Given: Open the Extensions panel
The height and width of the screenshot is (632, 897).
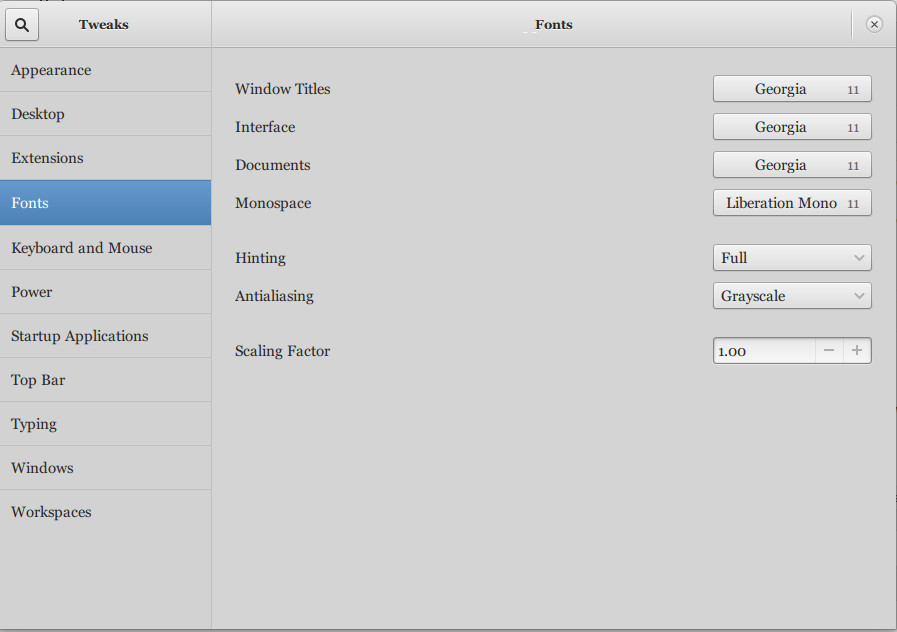Looking at the screenshot, I should click(x=105, y=157).
